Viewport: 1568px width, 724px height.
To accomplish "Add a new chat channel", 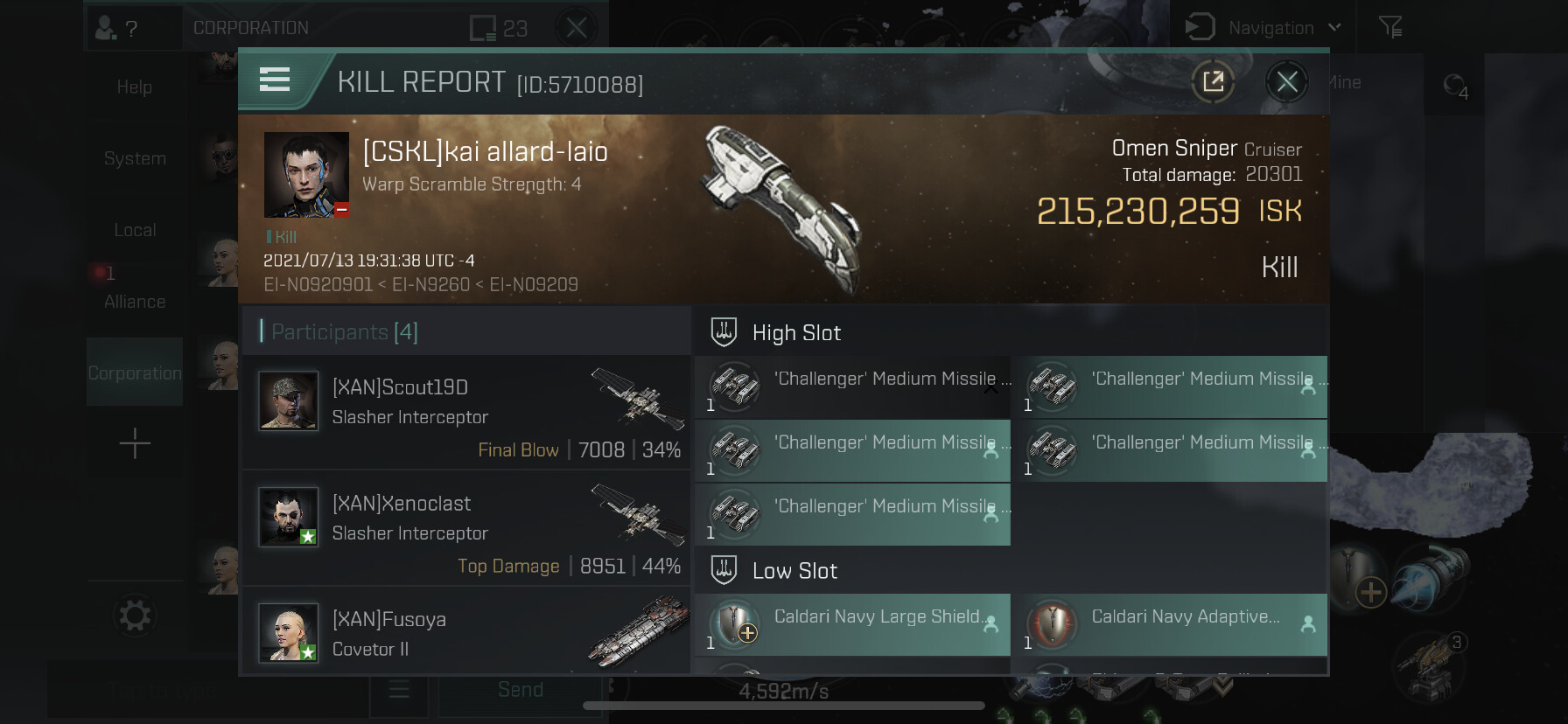I will pyautogui.click(x=135, y=444).
